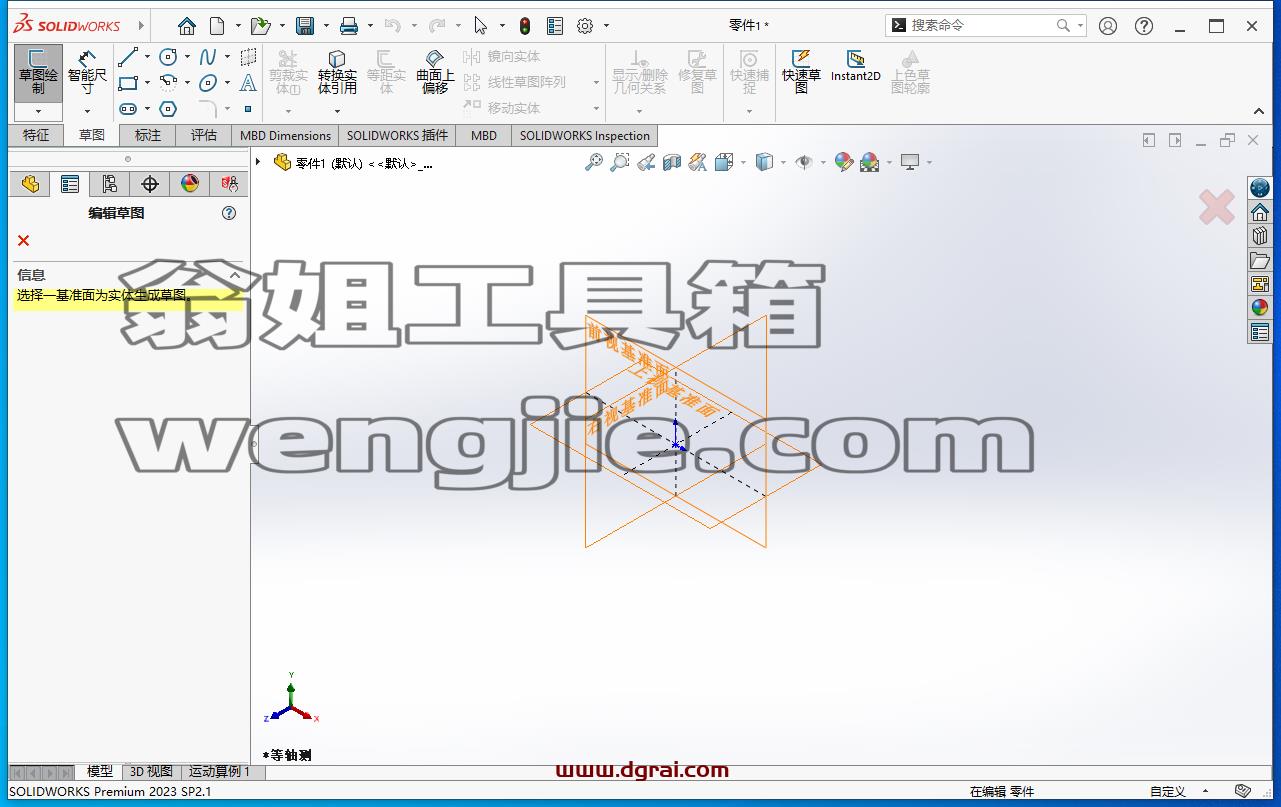Expand the Sketch (草图绘制) button dropdown arrow
The image size is (1281, 807).
click(x=38, y=111)
